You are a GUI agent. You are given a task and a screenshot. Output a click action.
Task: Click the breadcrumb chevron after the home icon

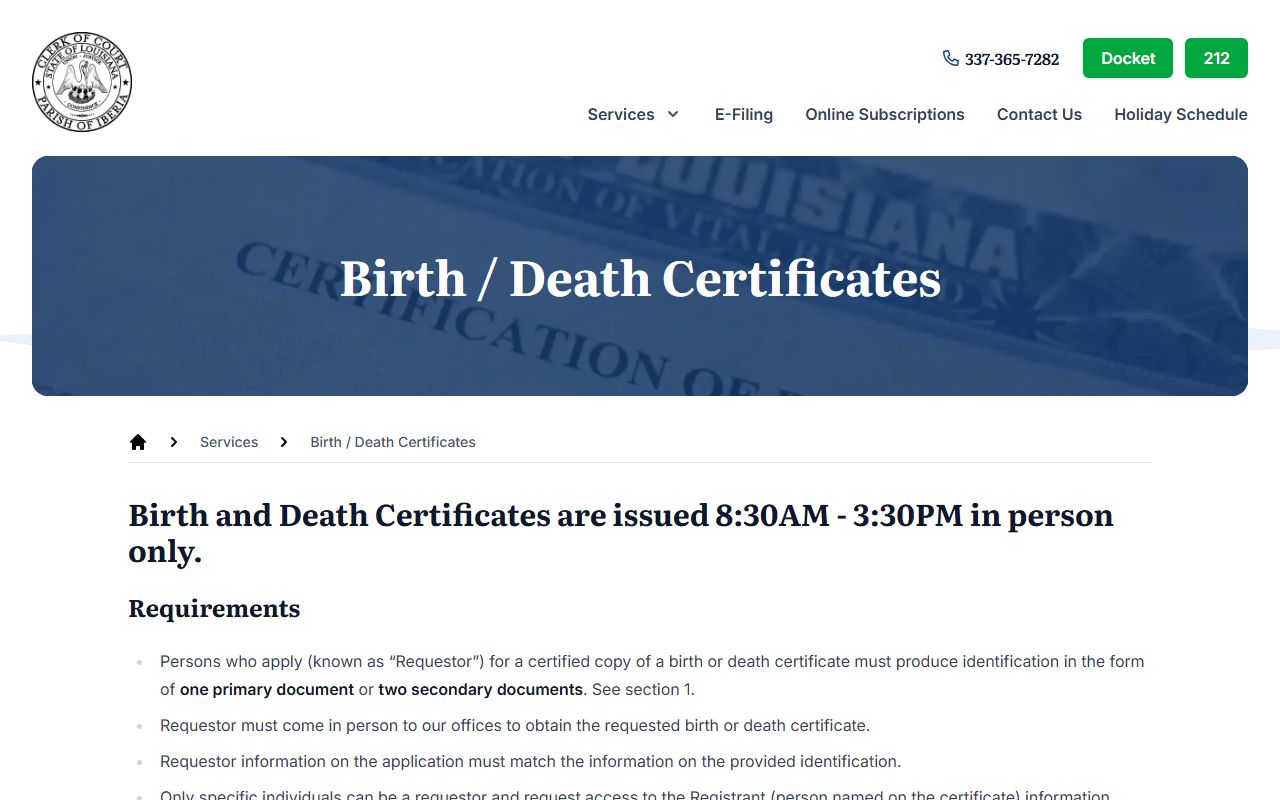pos(174,442)
